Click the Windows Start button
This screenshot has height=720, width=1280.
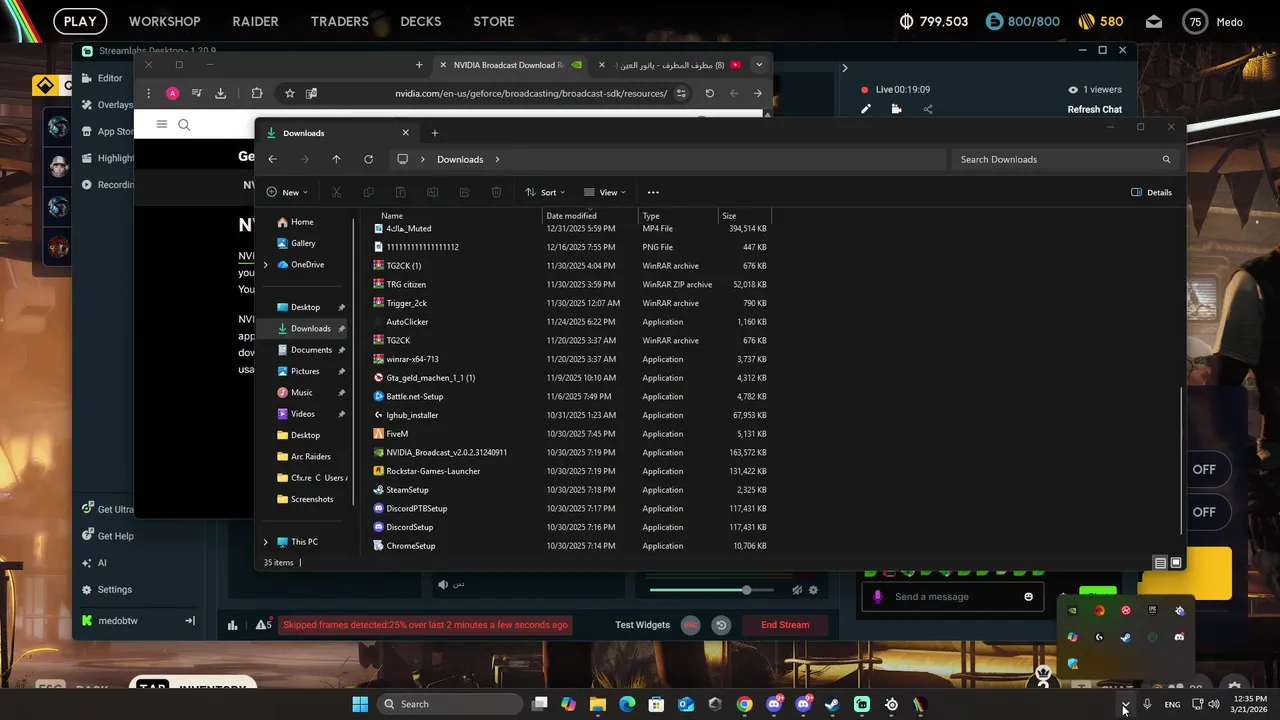coord(360,704)
